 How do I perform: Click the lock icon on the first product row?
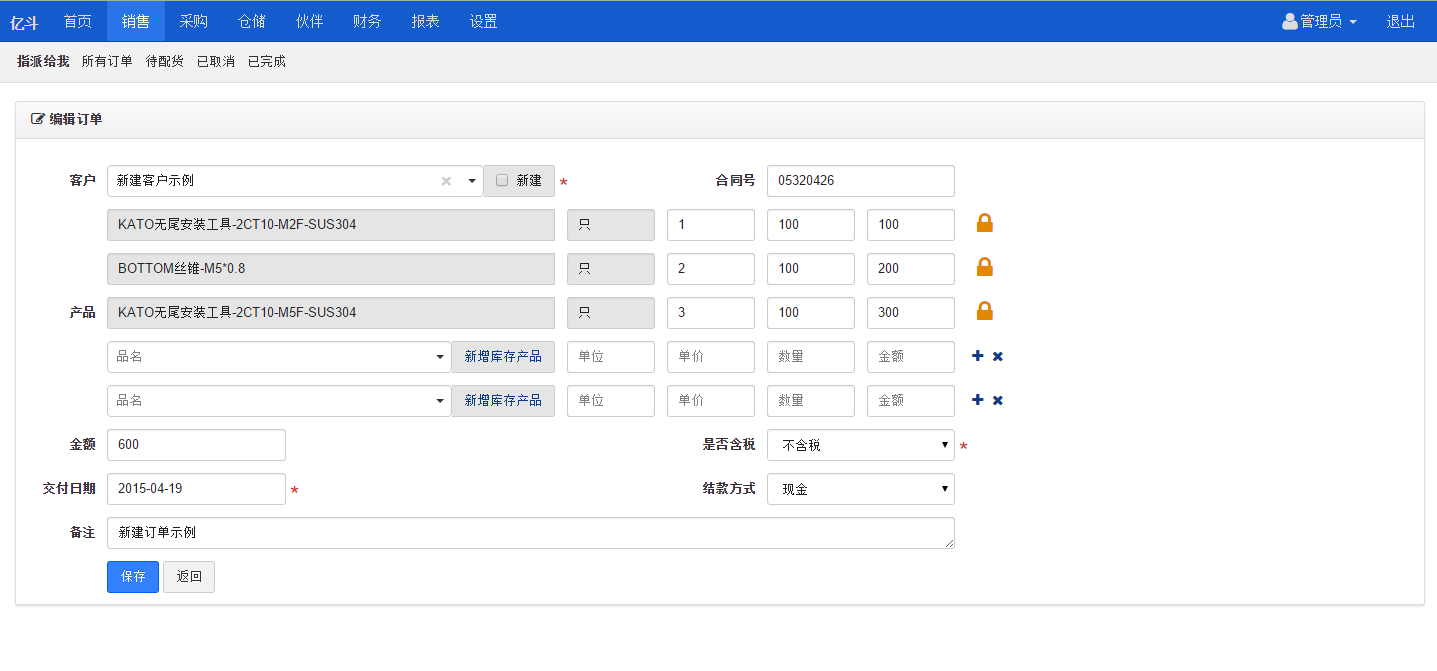[984, 223]
